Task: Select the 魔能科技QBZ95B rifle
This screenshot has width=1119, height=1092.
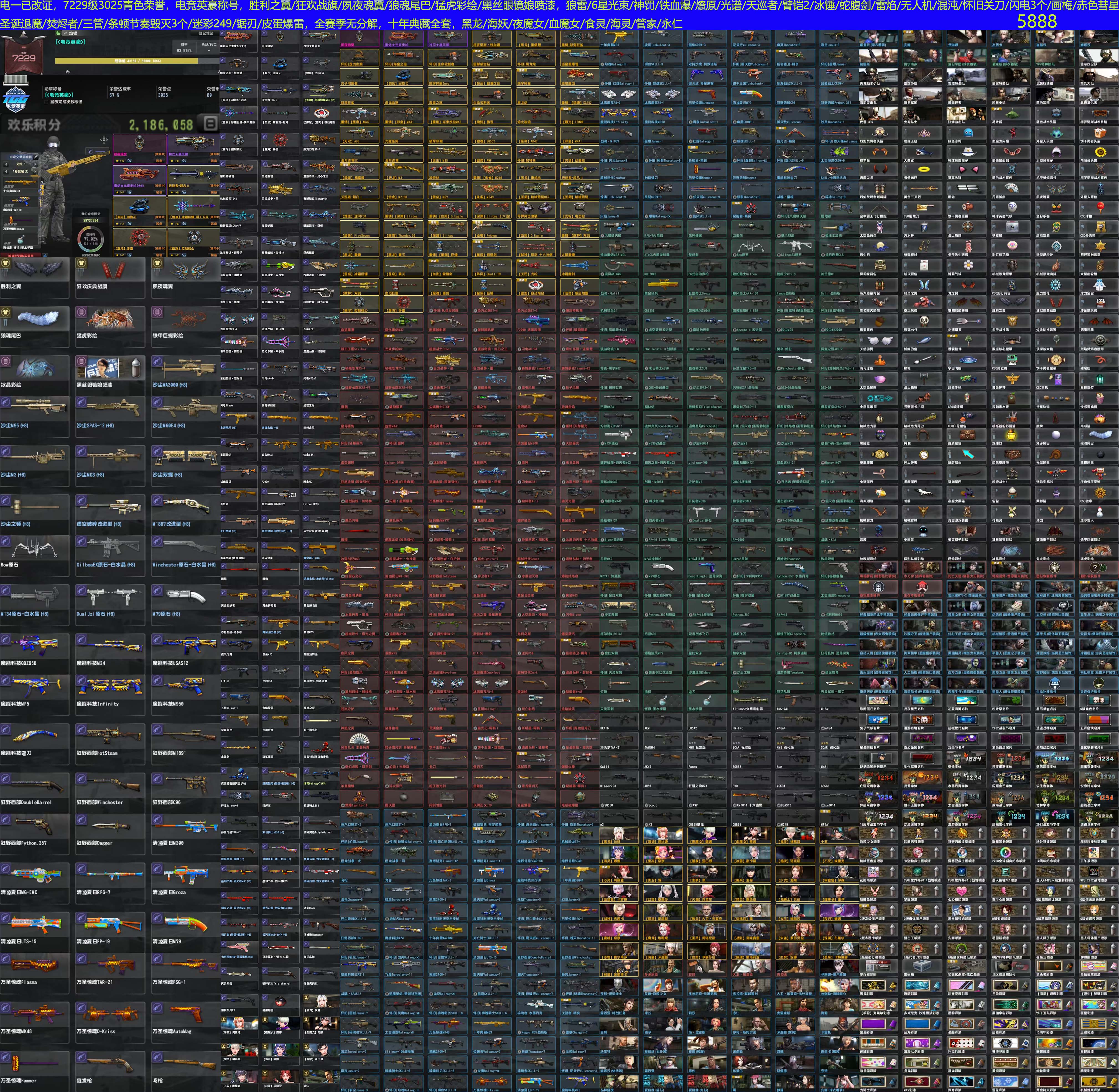Action: 34,654
